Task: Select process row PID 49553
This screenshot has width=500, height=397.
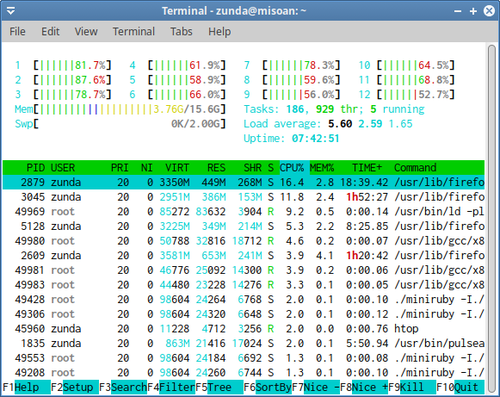Action: tap(243, 358)
